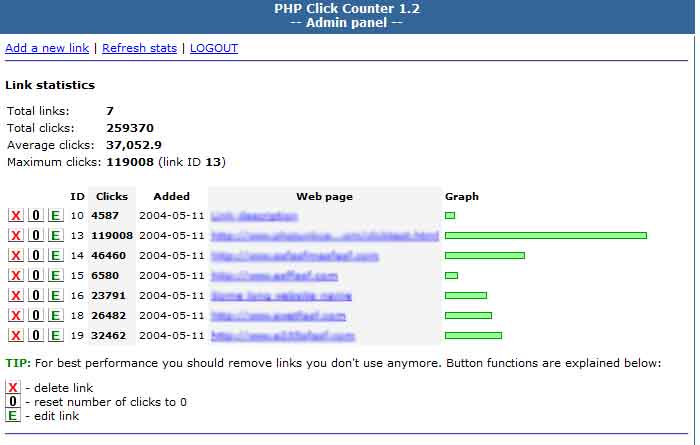Image resolution: width=700 pixels, height=445 pixels.
Task: Delete link ID 15 with red X
Action: 16,275
